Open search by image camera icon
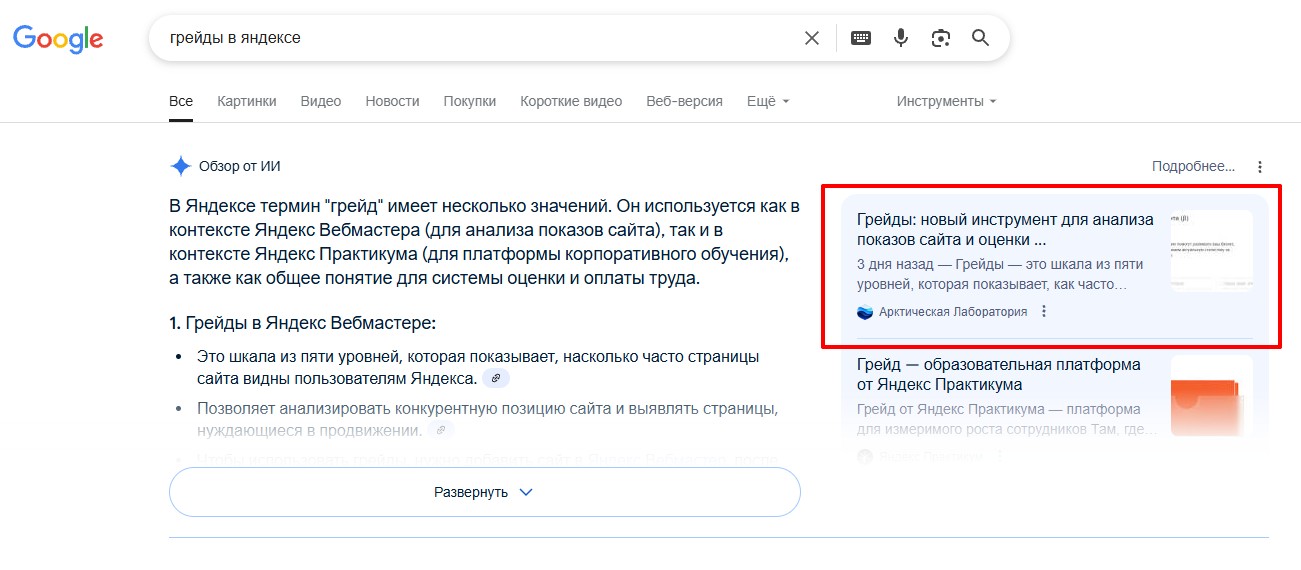 click(940, 38)
